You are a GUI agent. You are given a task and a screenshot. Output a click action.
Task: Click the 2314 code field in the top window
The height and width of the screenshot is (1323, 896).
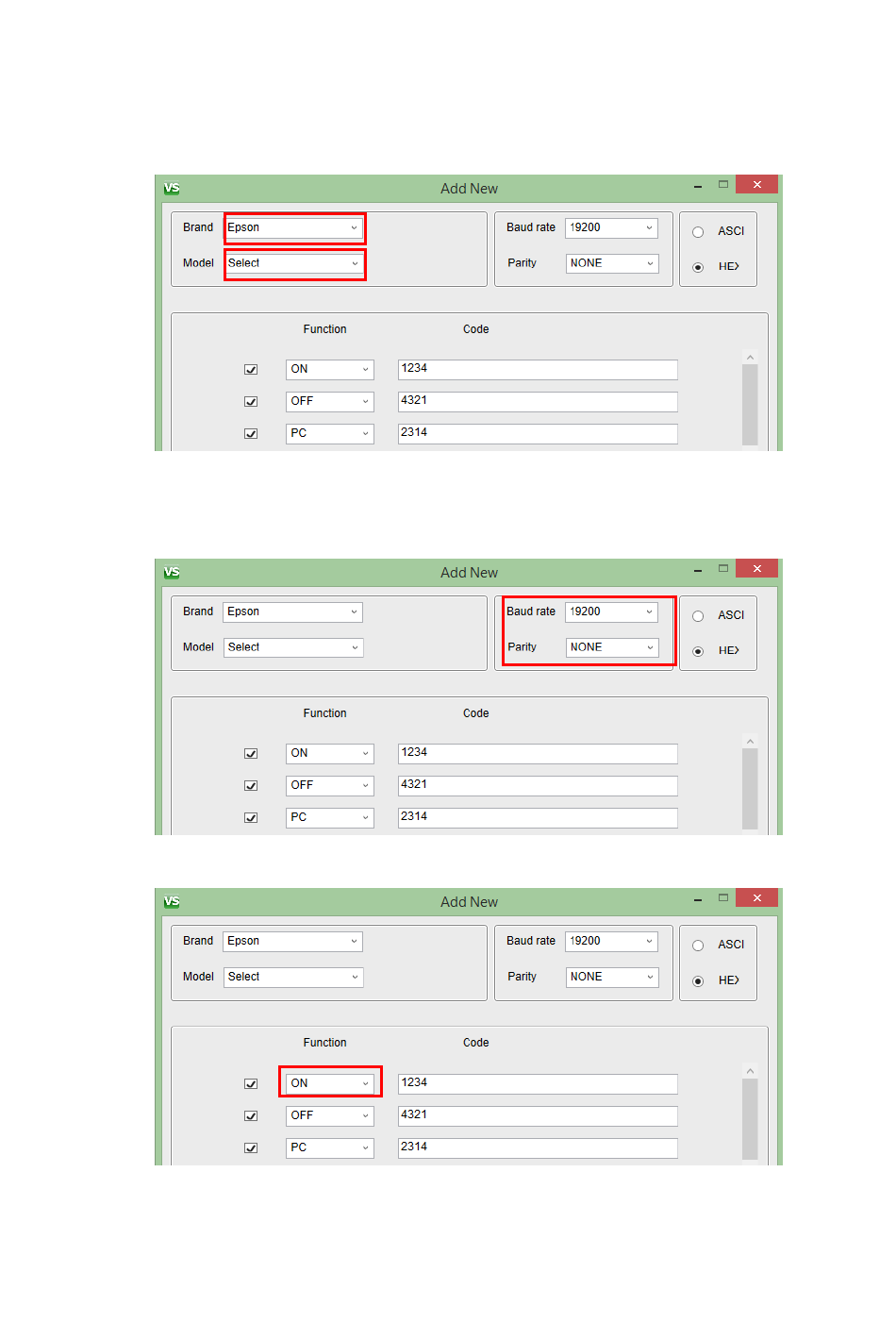[x=538, y=434]
